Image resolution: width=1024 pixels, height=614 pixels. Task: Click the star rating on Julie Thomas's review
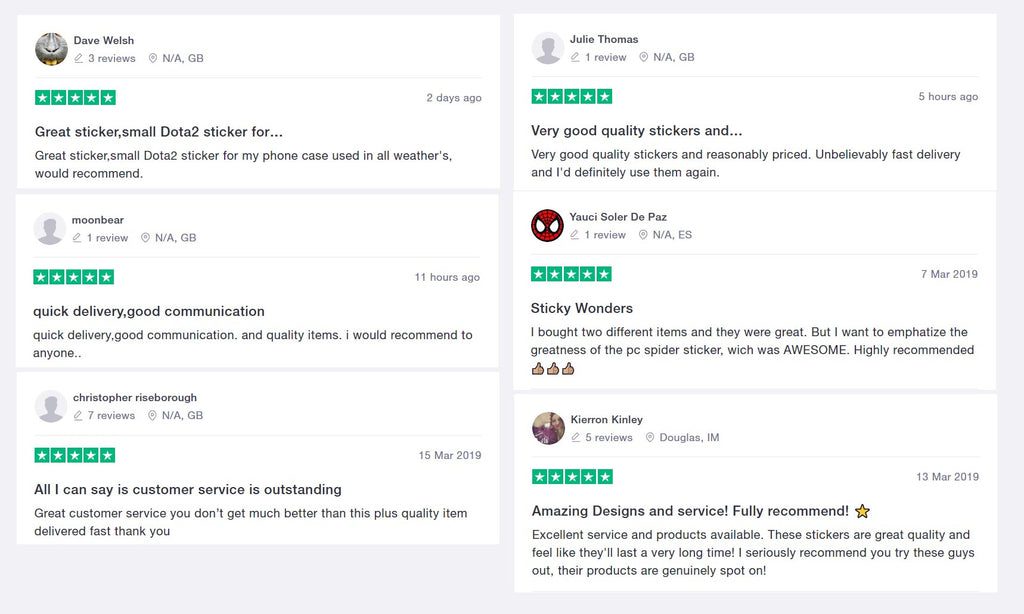(571, 97)
